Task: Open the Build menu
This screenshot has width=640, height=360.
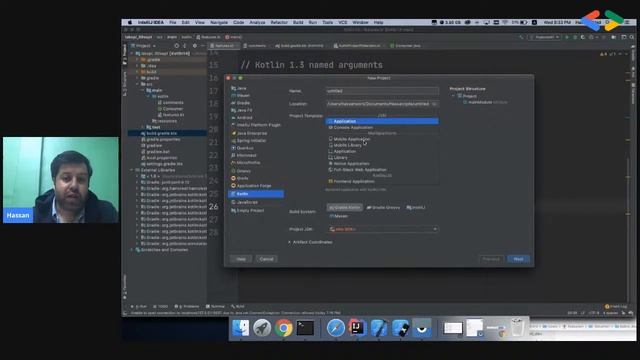Action: tap(298, 22)
